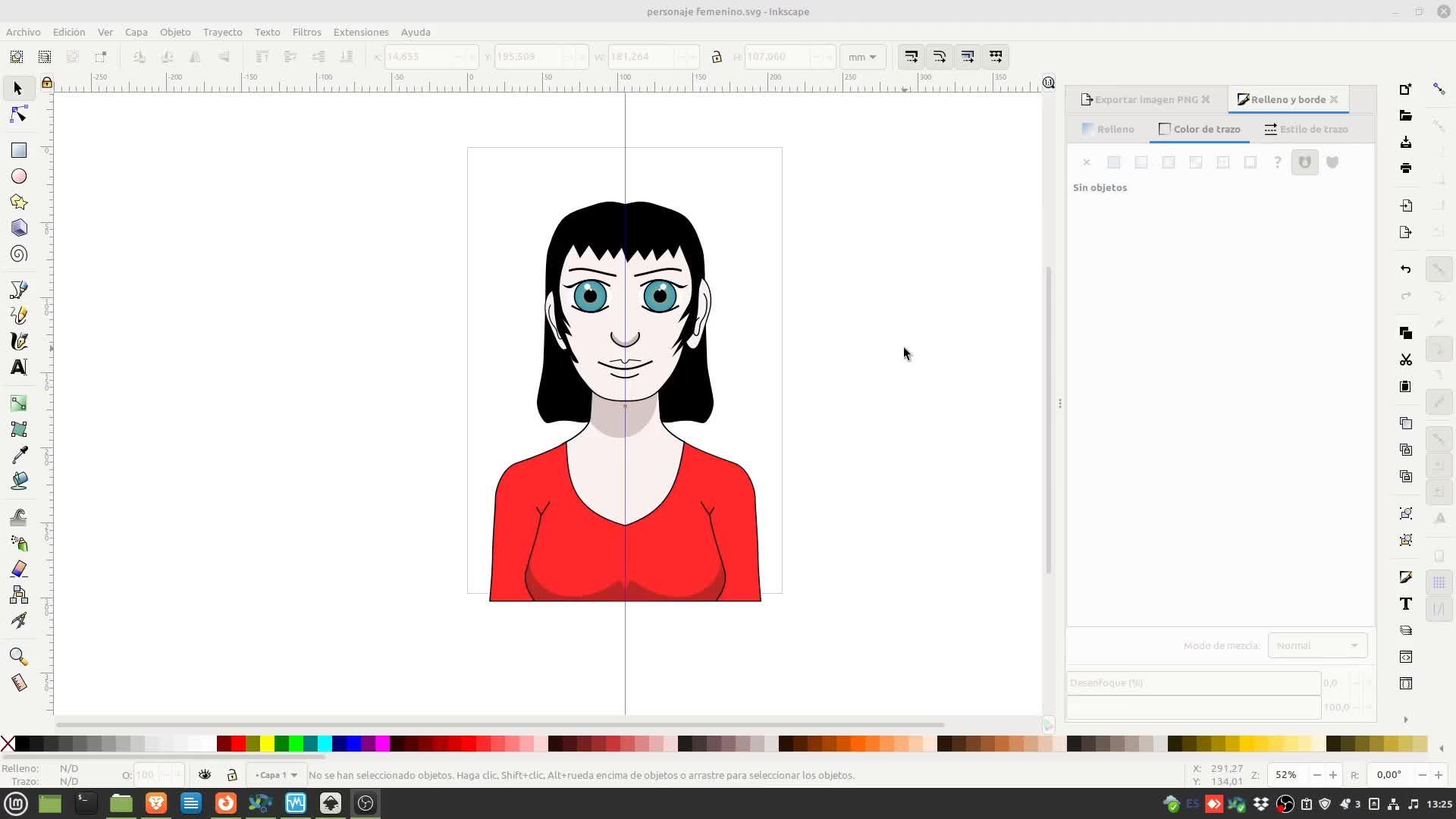The height and width of the screenshot is (819, 1456).
Task: Select the Rectangle tool
Action: (19, 150)
